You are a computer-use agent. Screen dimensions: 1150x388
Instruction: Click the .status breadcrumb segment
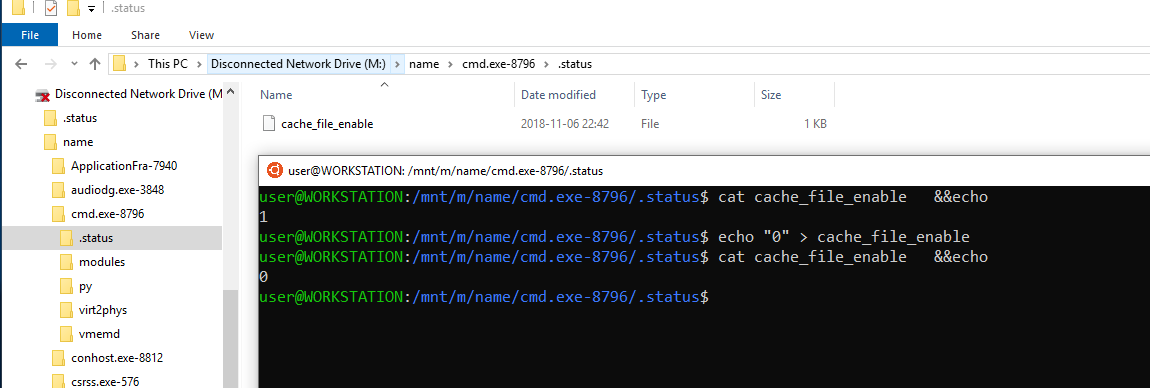pyautogui.click(x=575, y=64)
